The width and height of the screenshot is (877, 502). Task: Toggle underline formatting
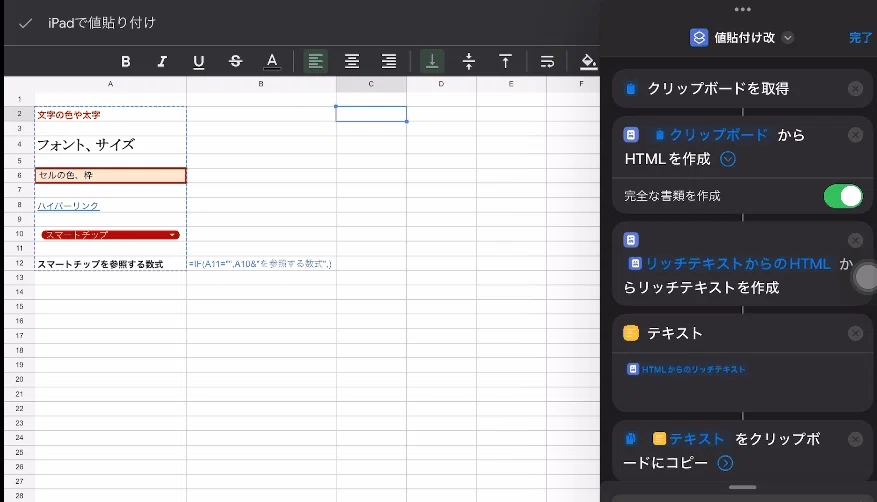coord(199,61)
